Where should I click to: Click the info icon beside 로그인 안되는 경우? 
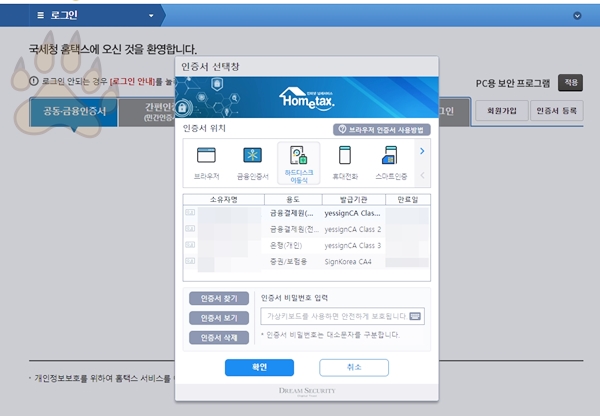coord(34,81)
